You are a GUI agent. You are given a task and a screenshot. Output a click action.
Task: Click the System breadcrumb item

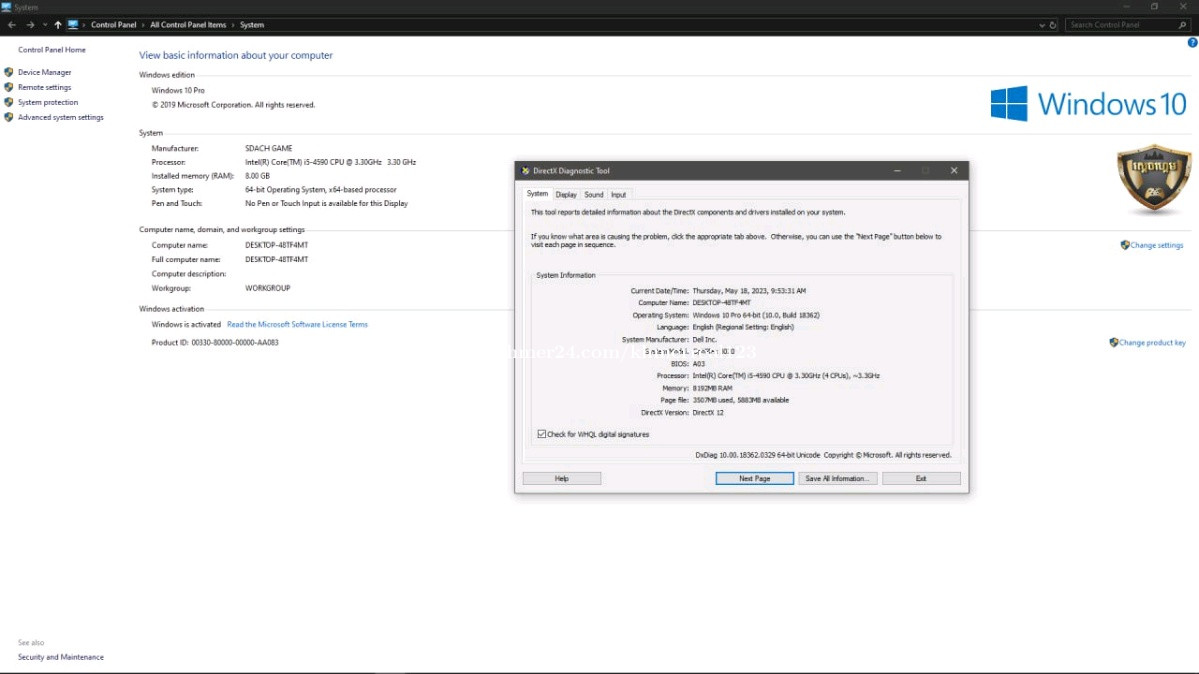coord(252,24)
